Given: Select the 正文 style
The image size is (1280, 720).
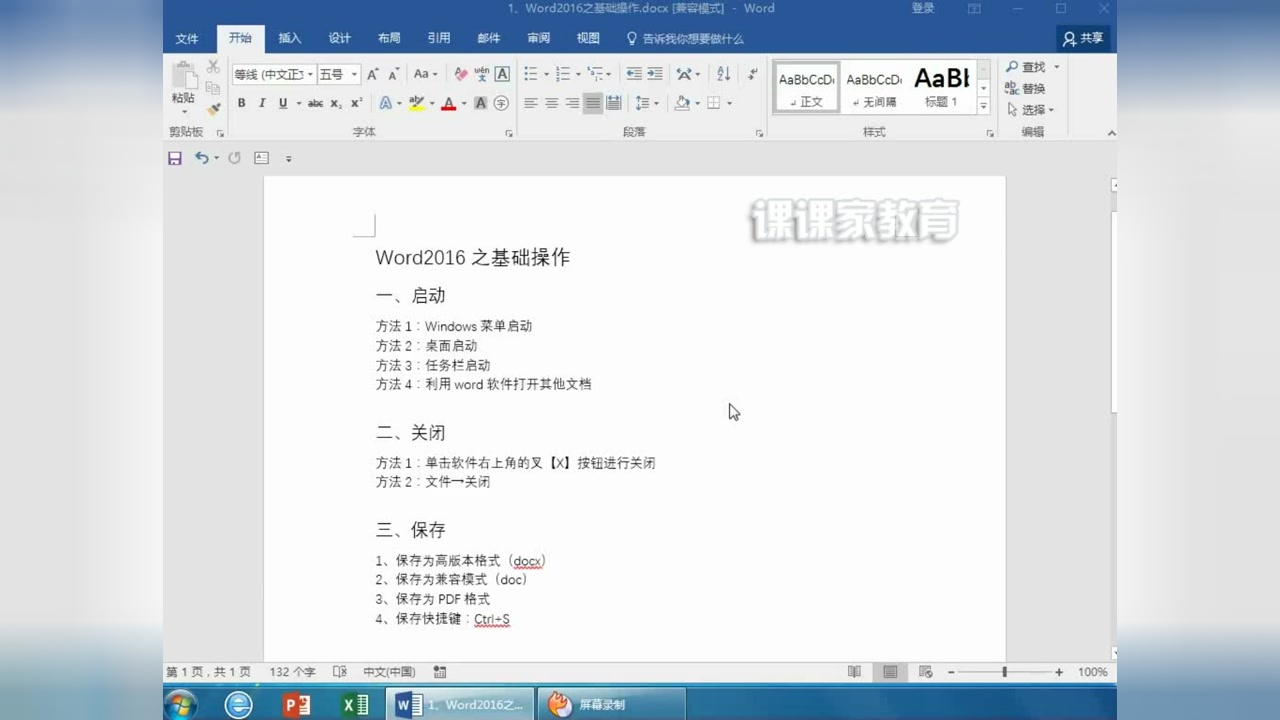Looking at the screenshot, I should [x=806, y=87].
